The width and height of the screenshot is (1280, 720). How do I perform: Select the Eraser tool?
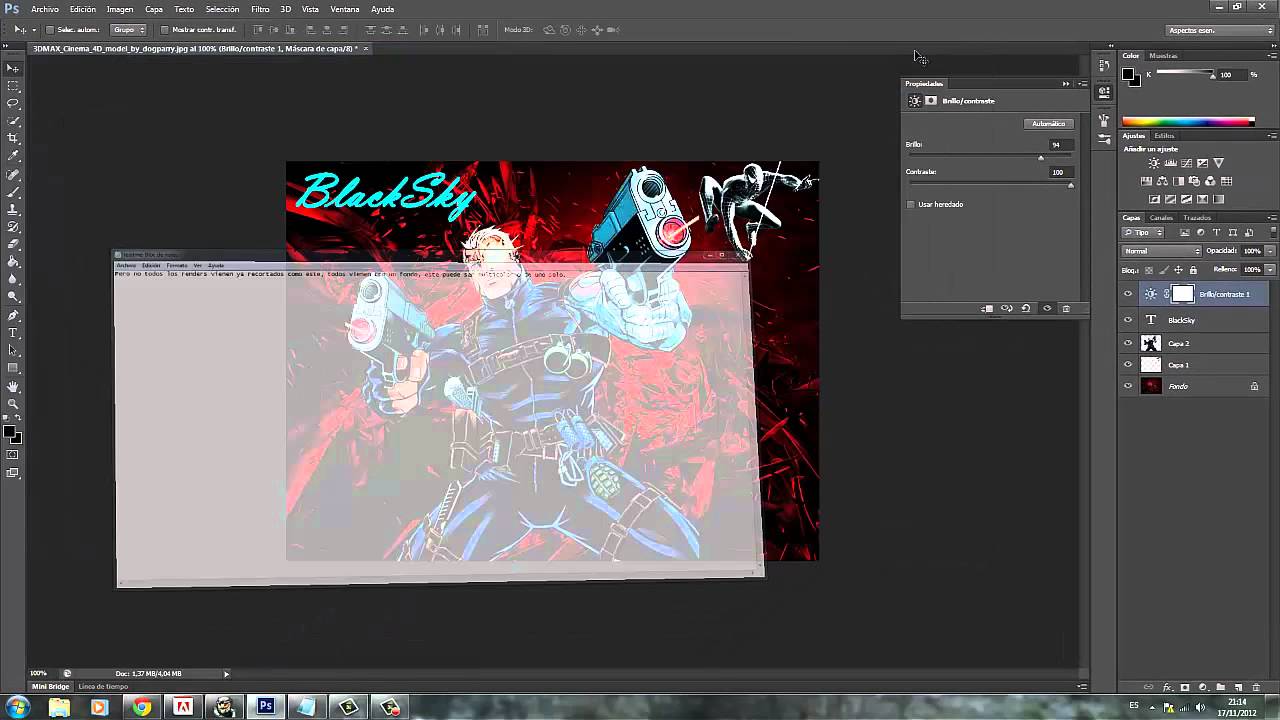tap(13, 244)
